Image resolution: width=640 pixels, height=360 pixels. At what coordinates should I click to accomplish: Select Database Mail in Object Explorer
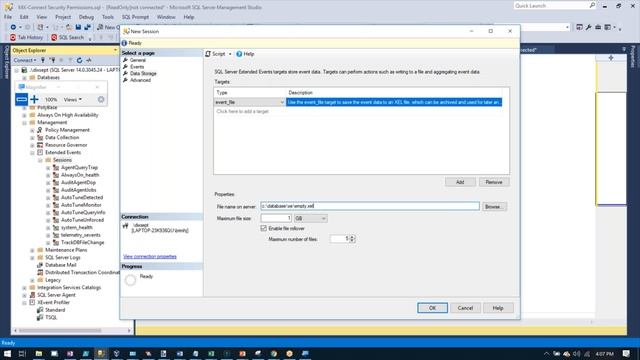click(x=60, y=265)
